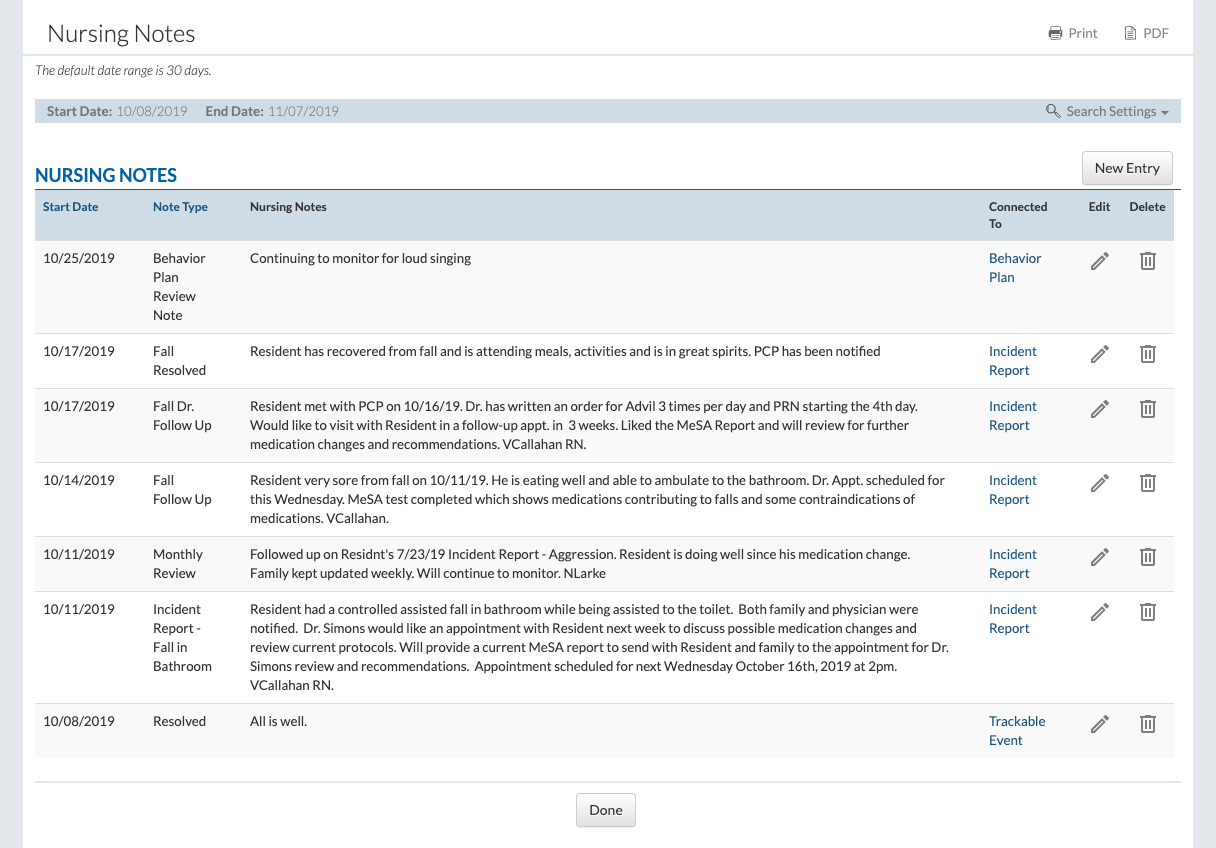Sort notes by Start Date column
This screenshot has width=1216, height=848.
(70, 207)
